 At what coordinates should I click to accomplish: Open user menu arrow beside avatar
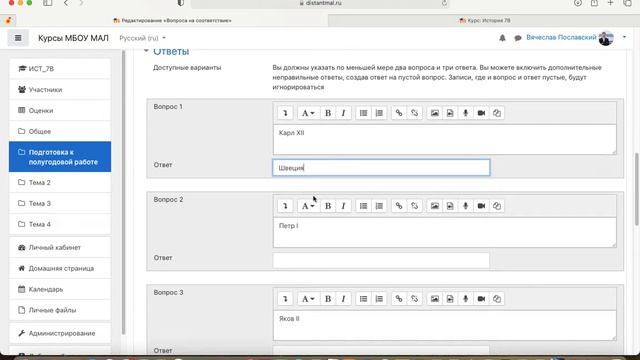point(624,37)
